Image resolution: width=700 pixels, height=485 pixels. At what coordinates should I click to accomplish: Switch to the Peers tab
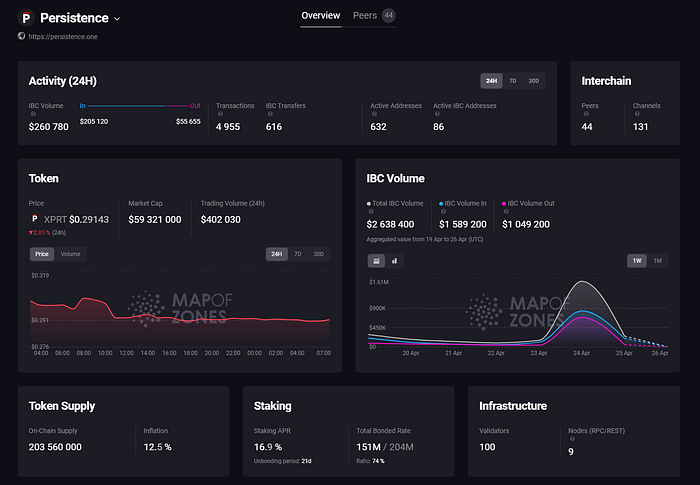pyautogui.click(x=365, y=15)
